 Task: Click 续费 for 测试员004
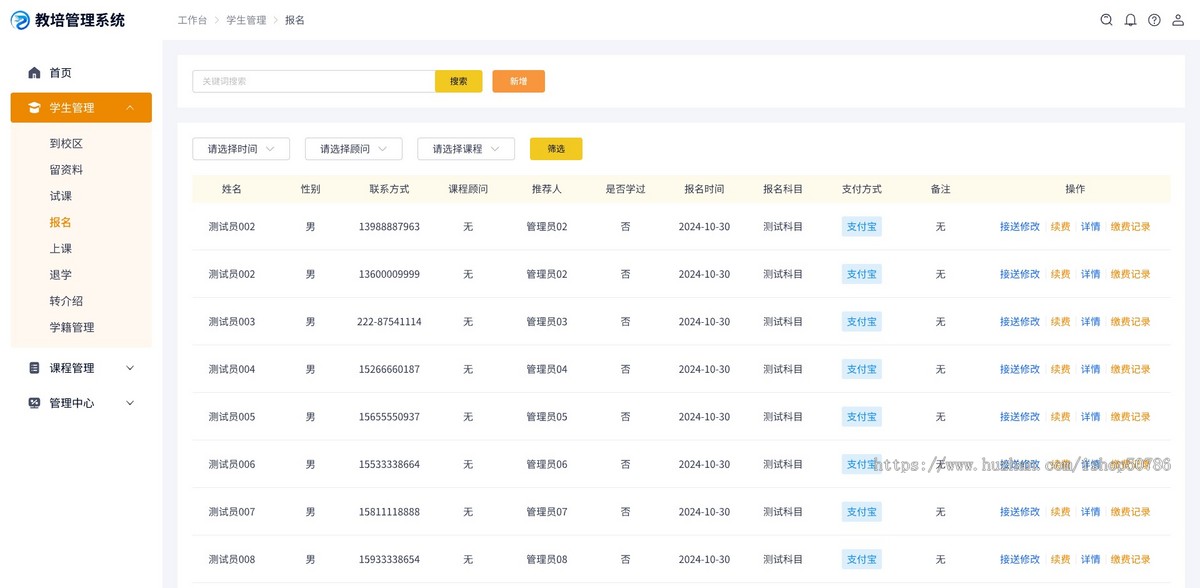tap(1060, 369)
